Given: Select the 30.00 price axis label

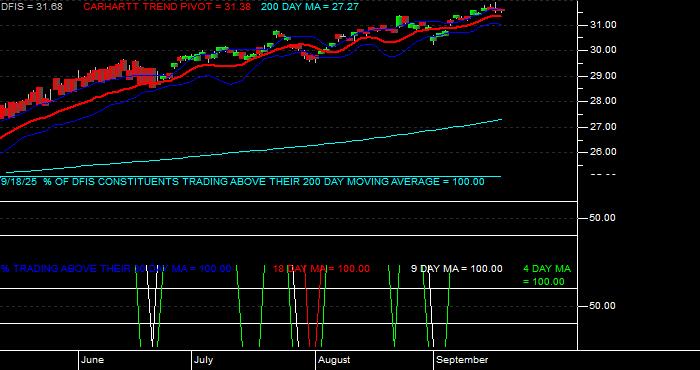Looking at the screenshot, I should (x=604, y=50).
